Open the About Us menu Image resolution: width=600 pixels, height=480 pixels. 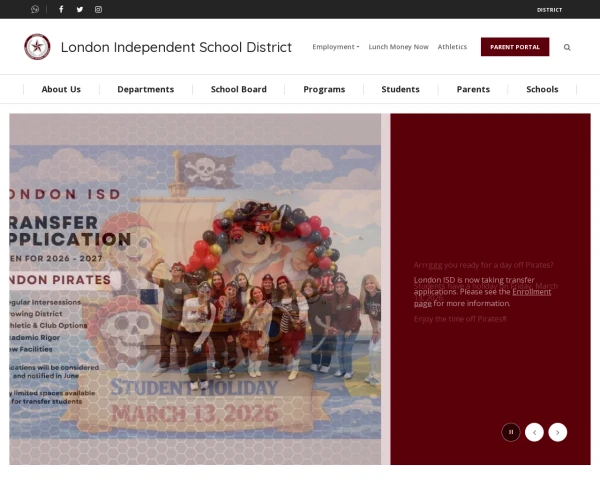tap(61, 89)
